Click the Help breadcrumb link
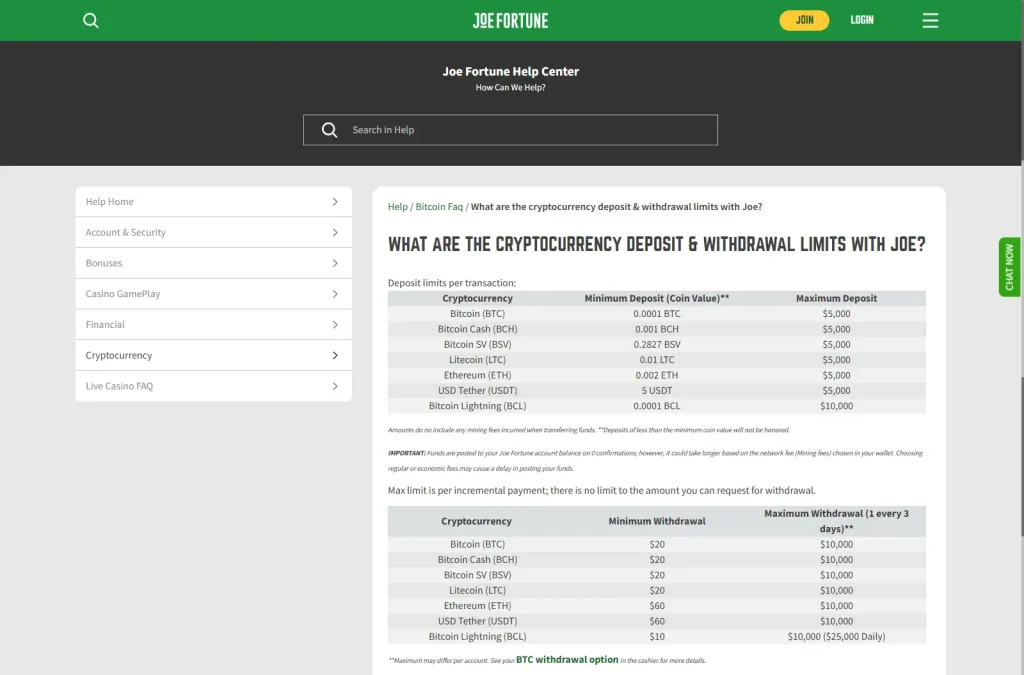This screenshot has width=1024, height=675. tap(398, 206)
